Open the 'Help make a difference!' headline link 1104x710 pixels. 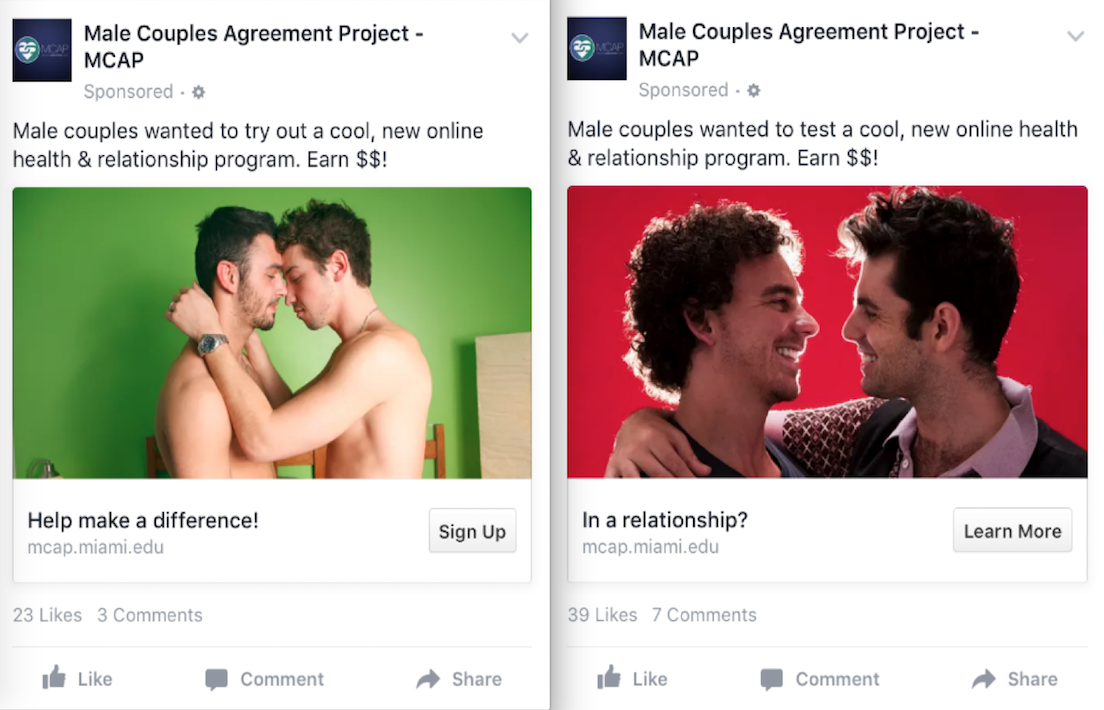pos(143,521)
